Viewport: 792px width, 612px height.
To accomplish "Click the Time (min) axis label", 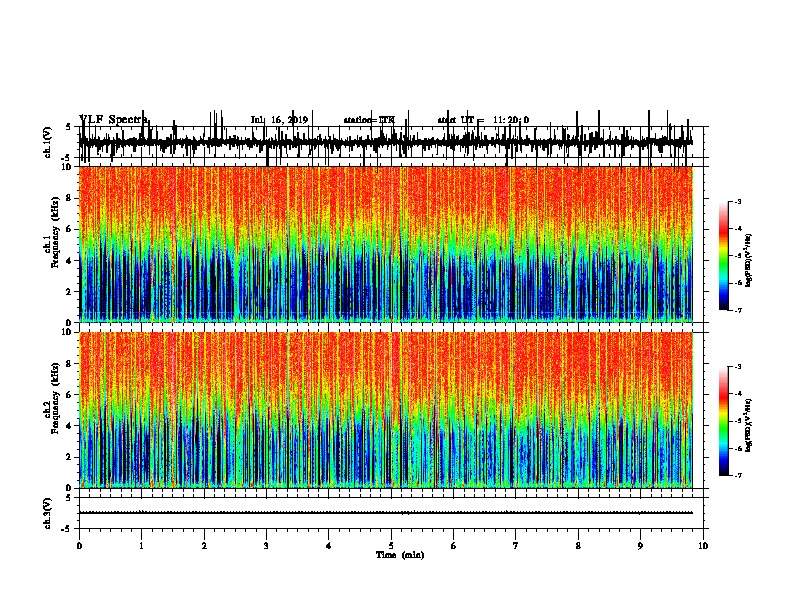I will 400,555.
